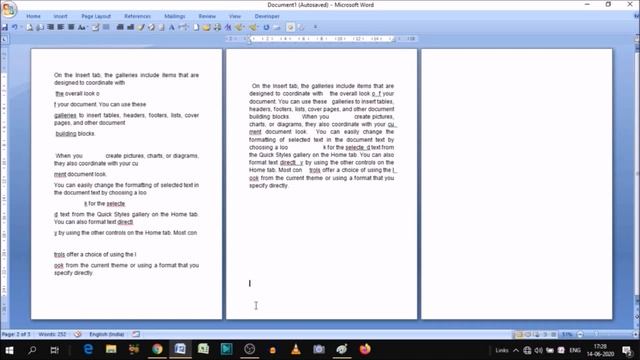Open the Change Case (Aa) tool
Viewport: 640px width, 360px height.
point(82,27)
